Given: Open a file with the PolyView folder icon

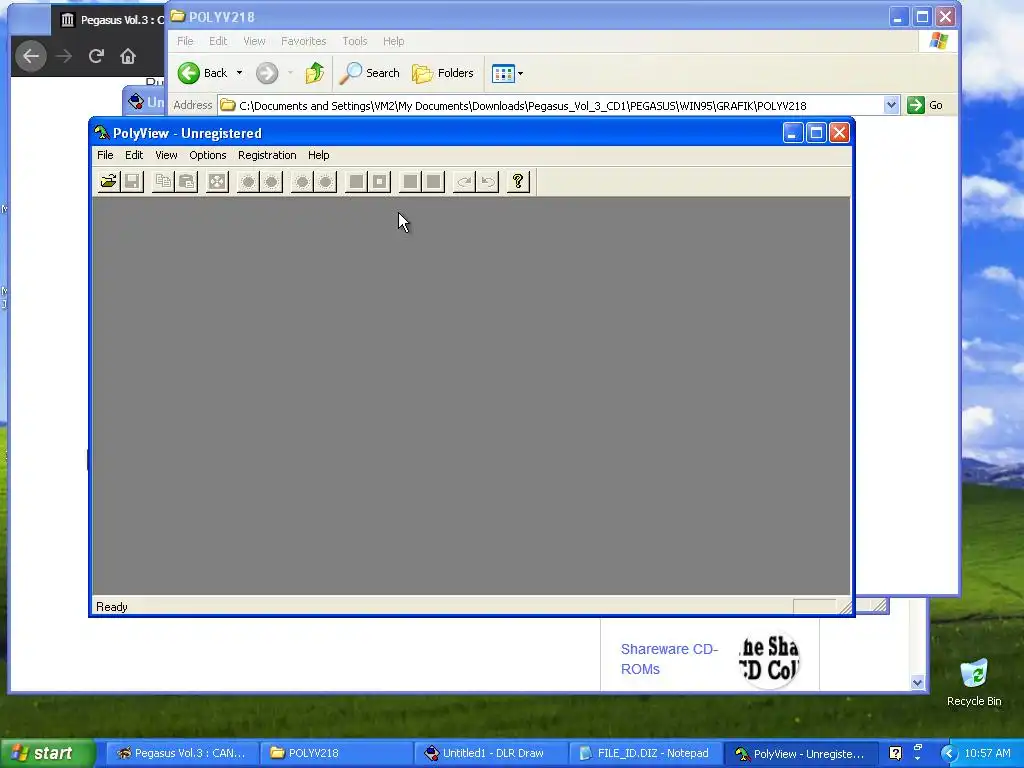Looking at the screenshot, I should (108, 182).
